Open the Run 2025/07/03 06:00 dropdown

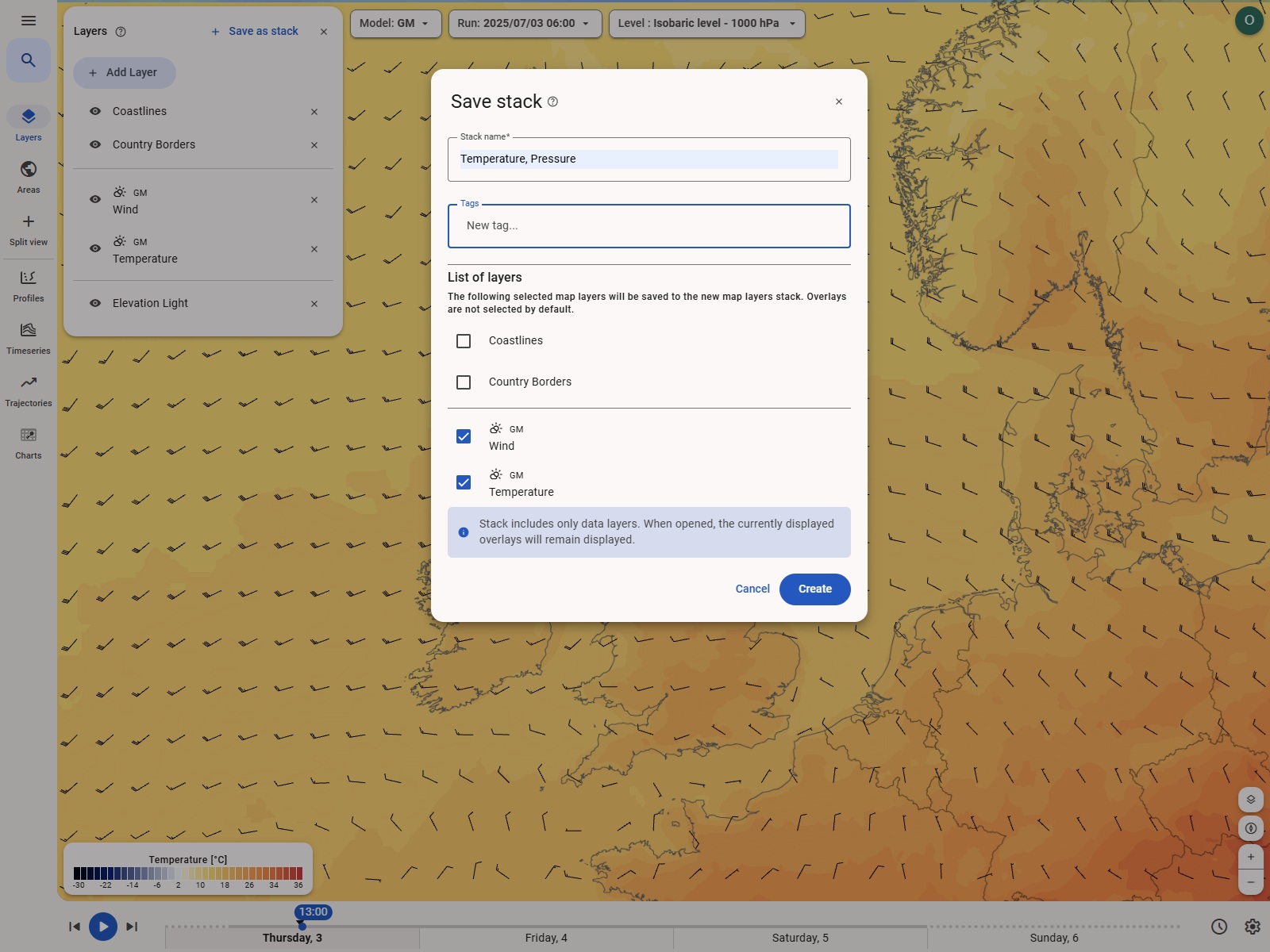(x=525, y=24)
